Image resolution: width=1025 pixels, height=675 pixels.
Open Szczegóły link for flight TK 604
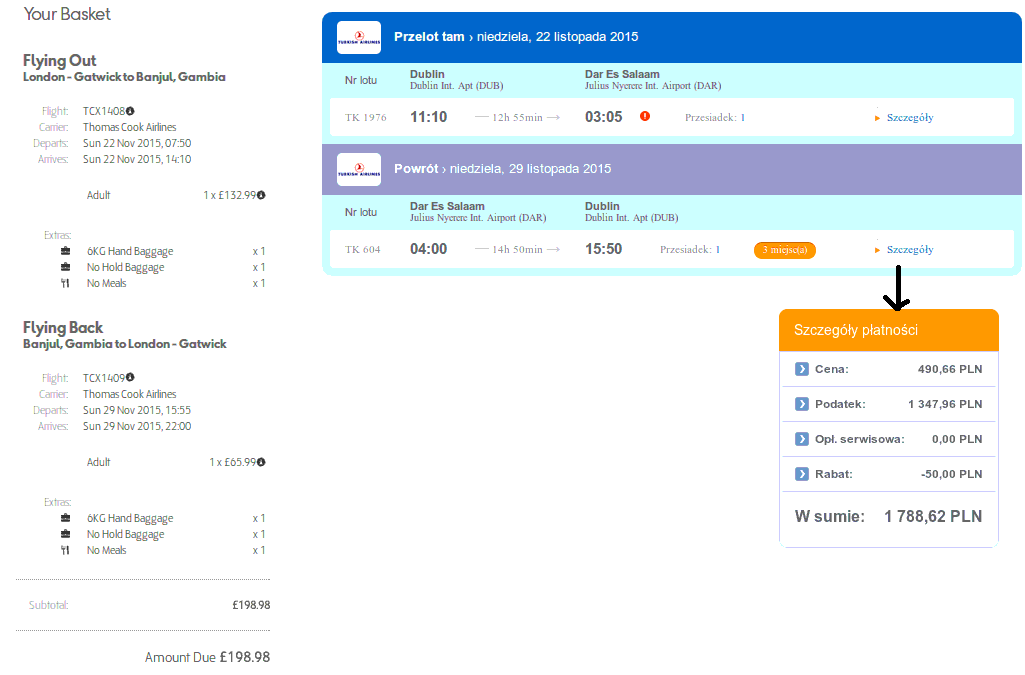tap(910, 250)
